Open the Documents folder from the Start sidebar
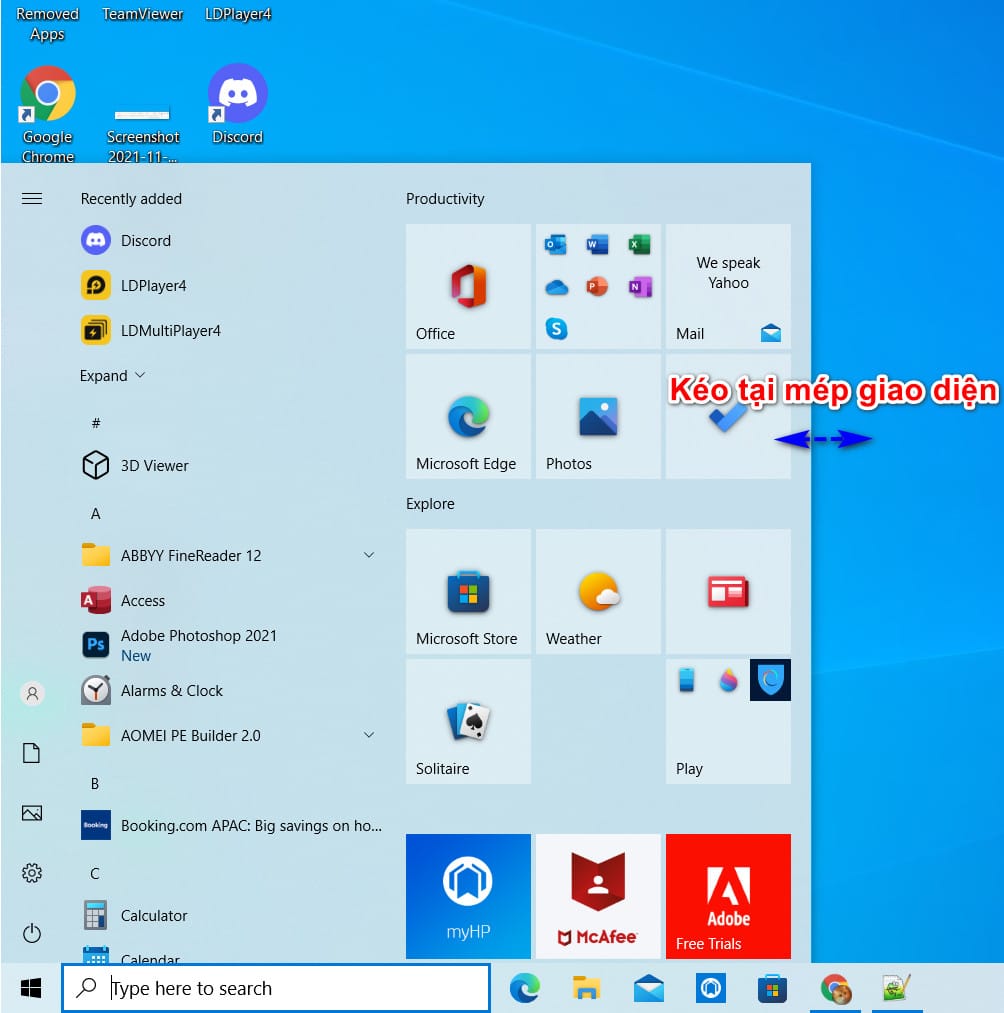 pos(32,753)
